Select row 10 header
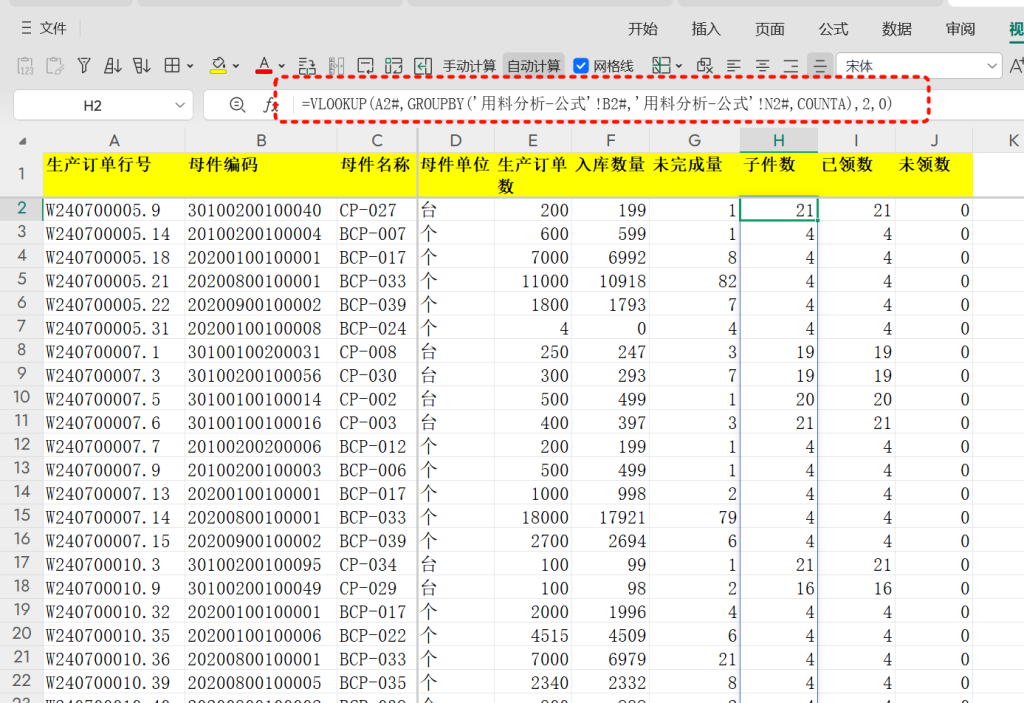 pos(22,397)
